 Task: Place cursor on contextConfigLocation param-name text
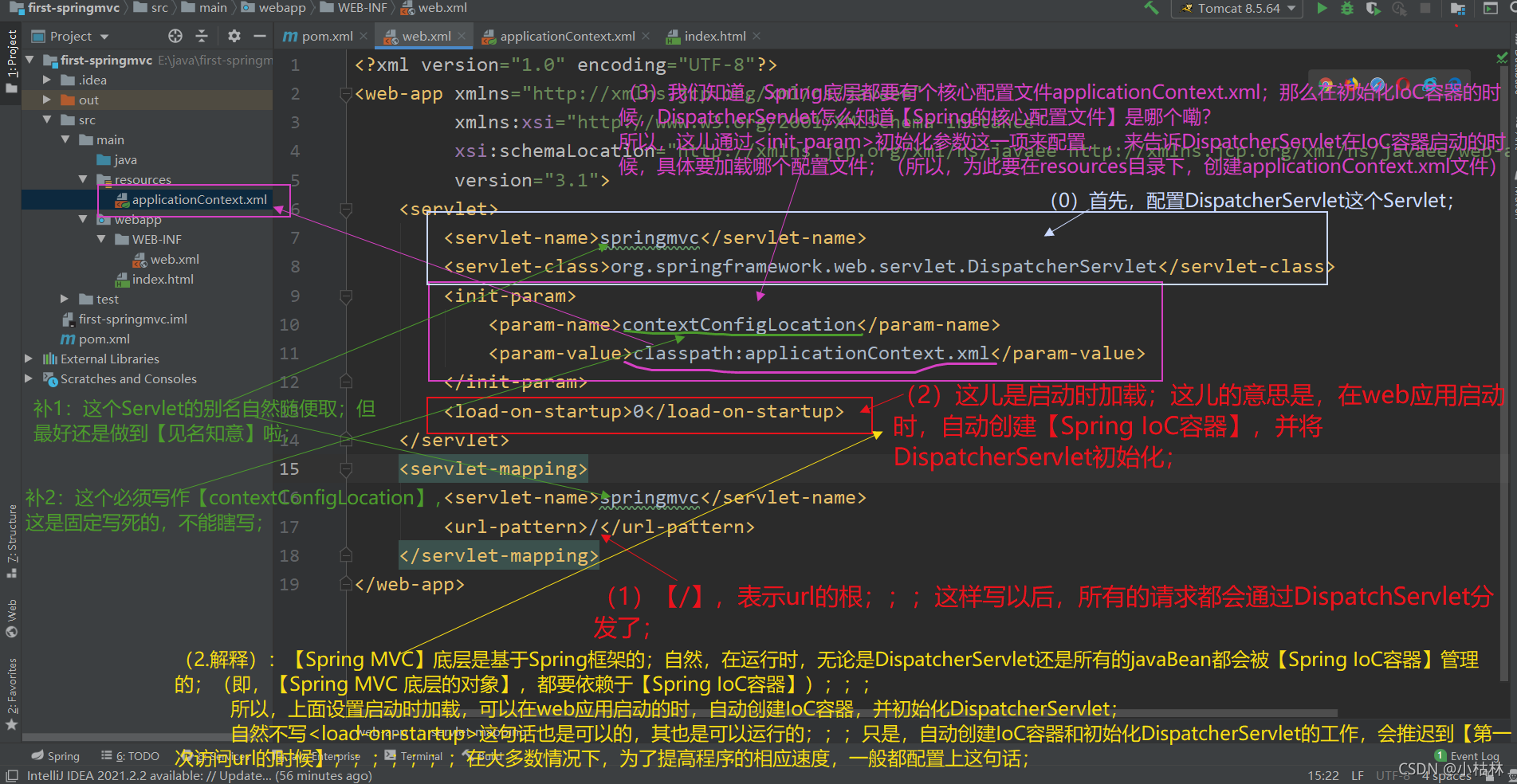pos(739,325)
